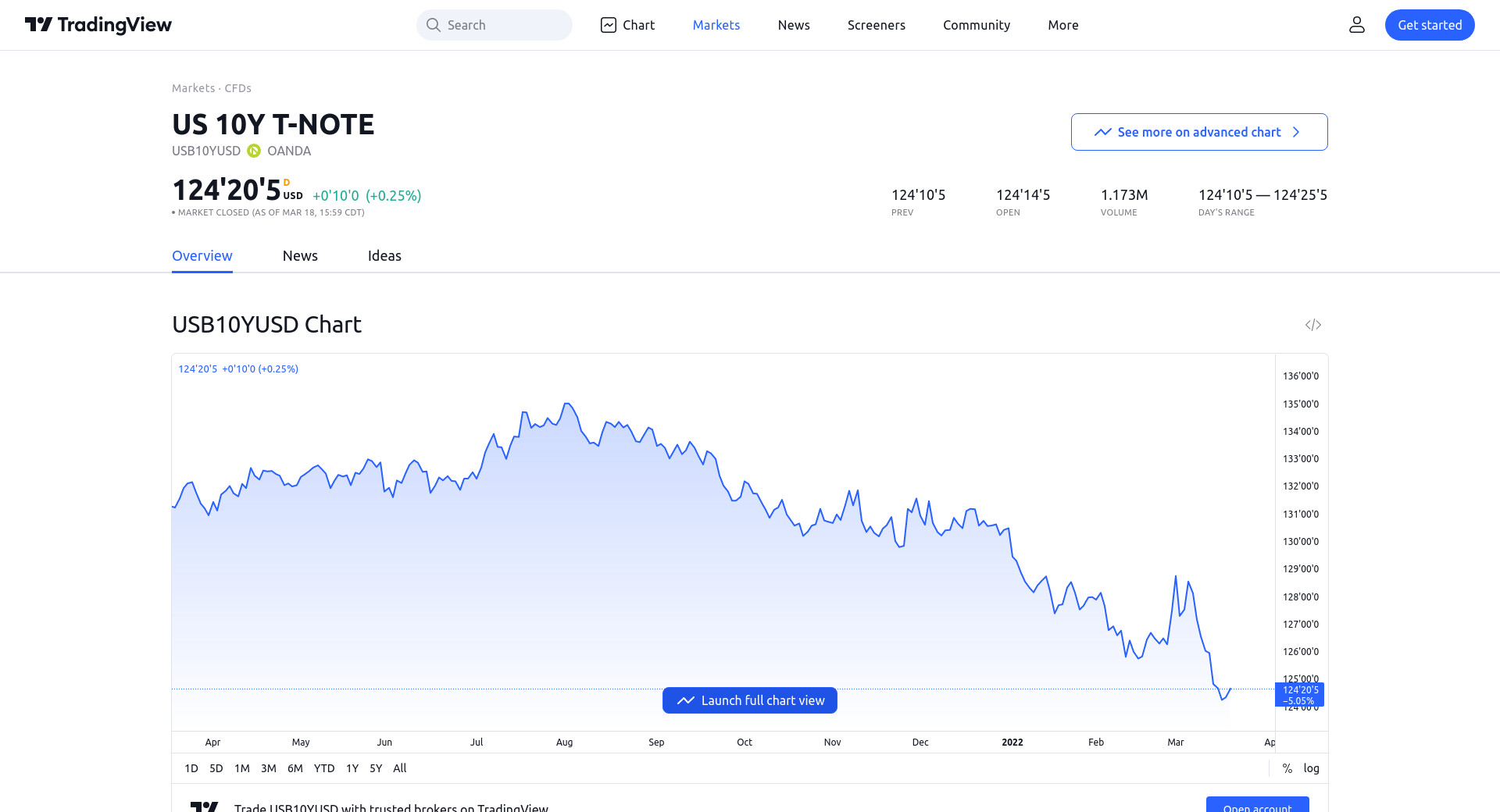The width and height of the screenshot is (1500, 812).
Task: Switch to the Ideas tab
Action: [384, 256]
